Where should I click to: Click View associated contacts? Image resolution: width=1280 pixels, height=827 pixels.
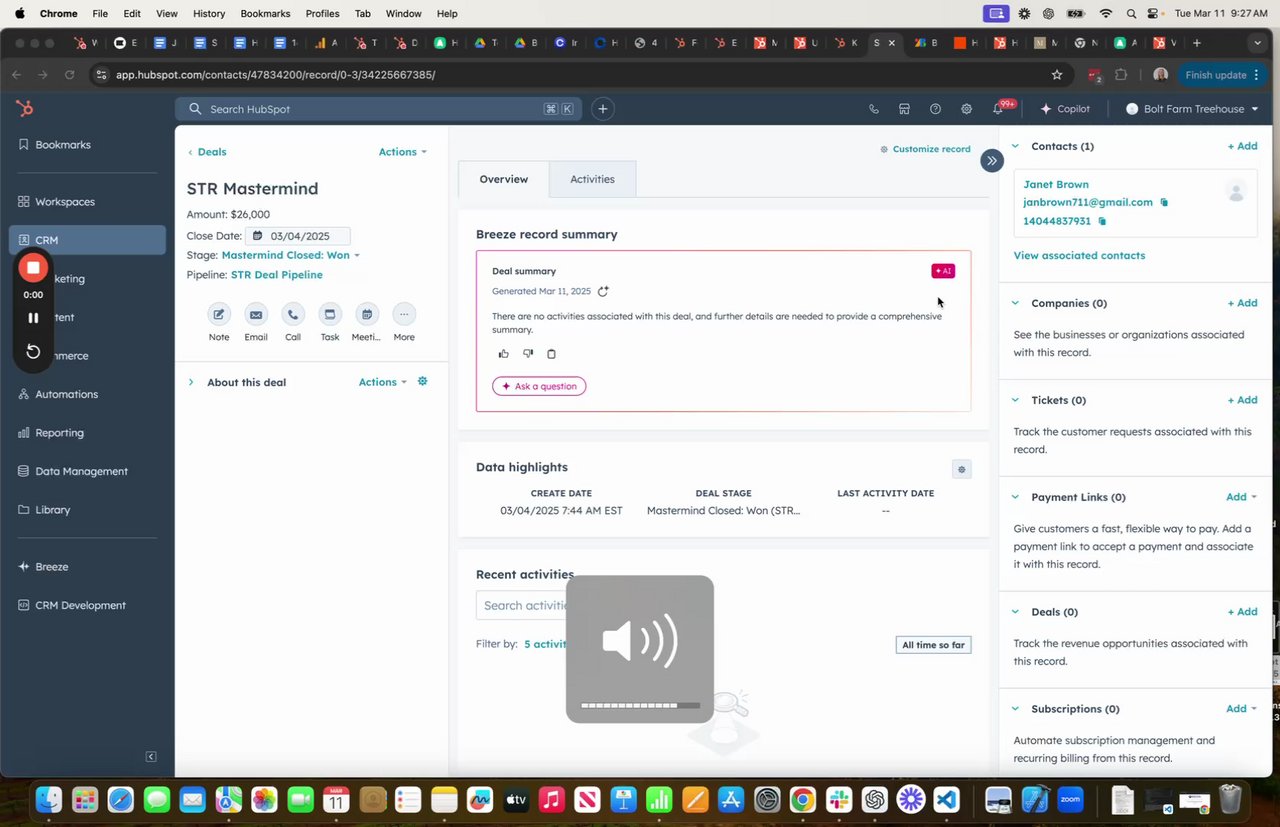[1079, 255]
